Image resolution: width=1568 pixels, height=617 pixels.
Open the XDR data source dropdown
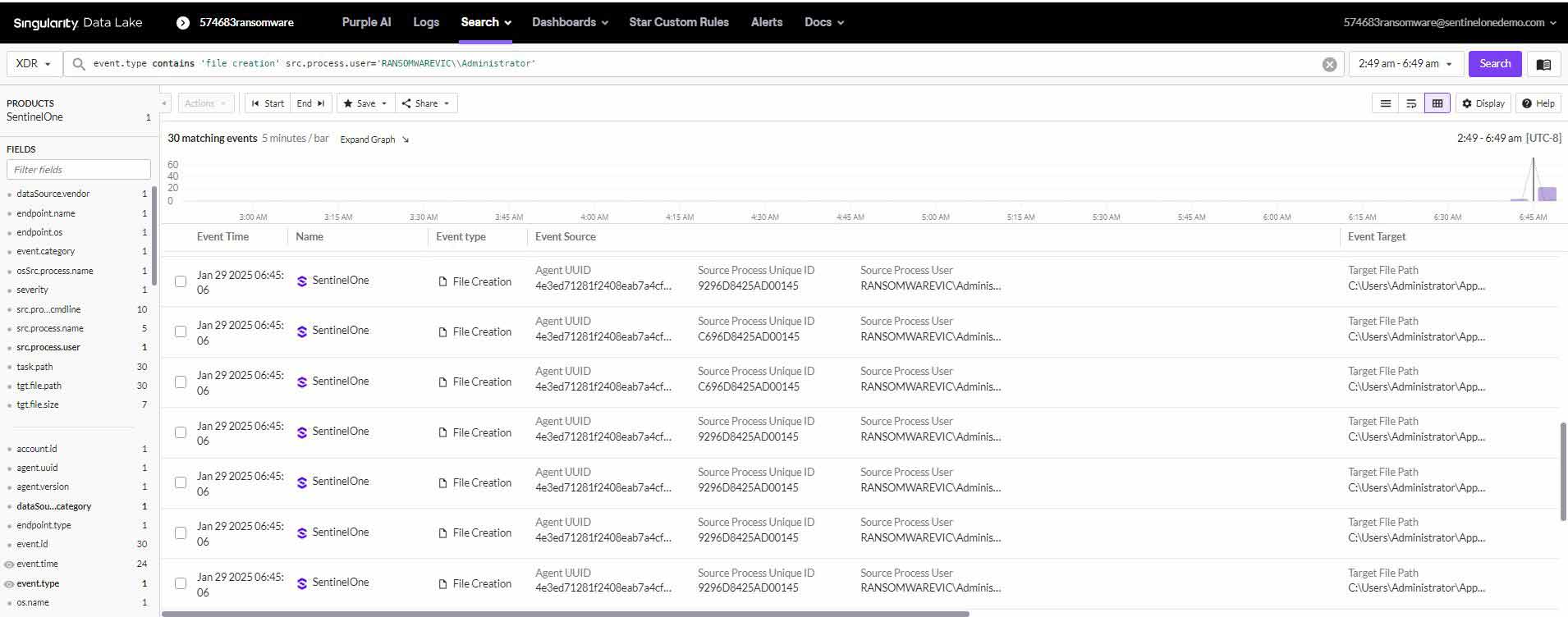tap(34, 64)
